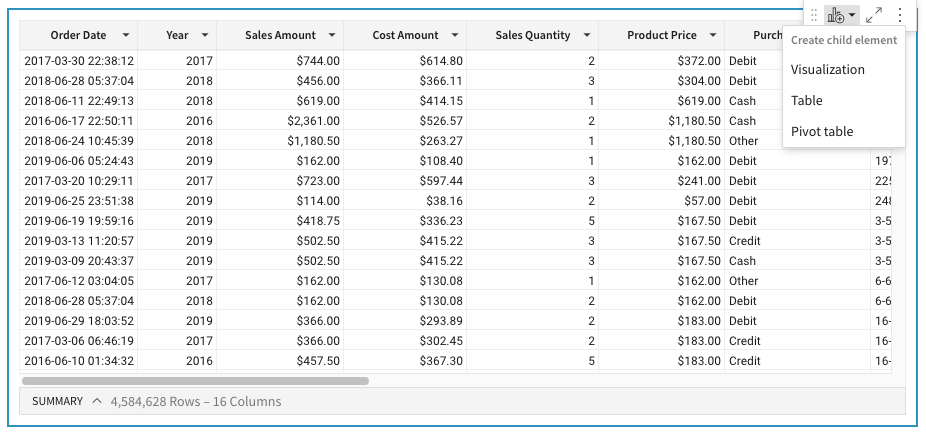Click the SUMMARY label in the footer
The width and height of the screenshot is (926, 440).
(x=57, y=401)
